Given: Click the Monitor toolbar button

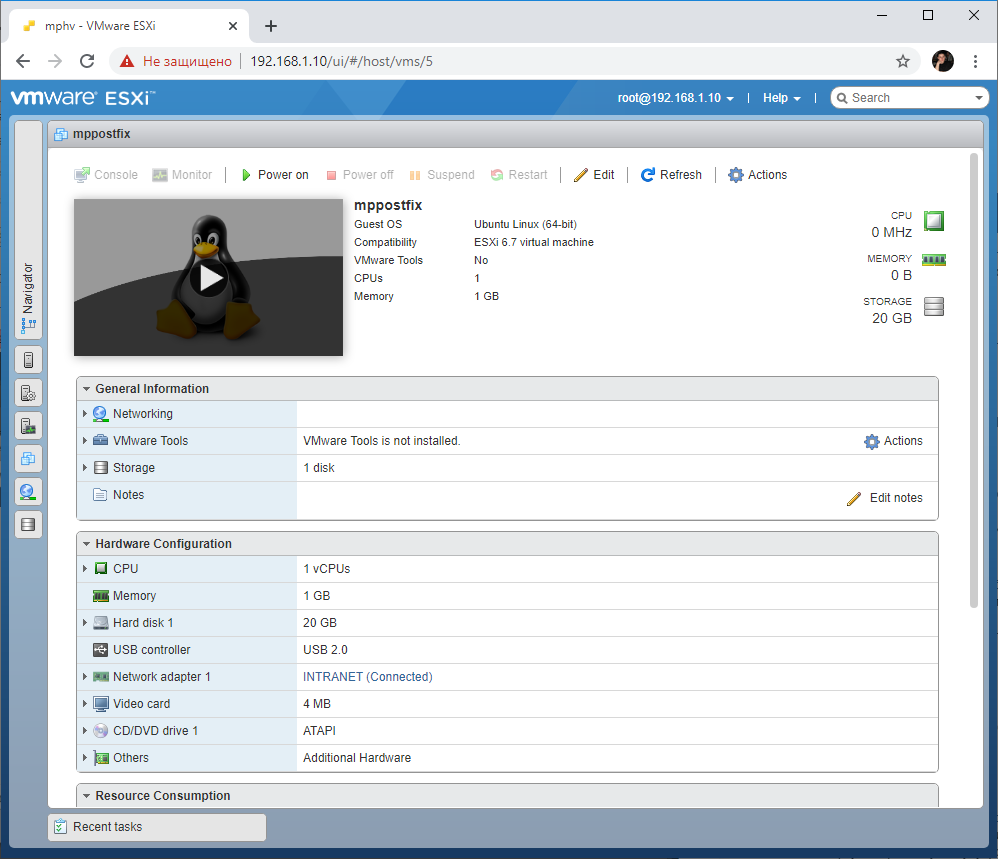Looking at the screenshot, I should pyautogui.click(x=182, y=175).
